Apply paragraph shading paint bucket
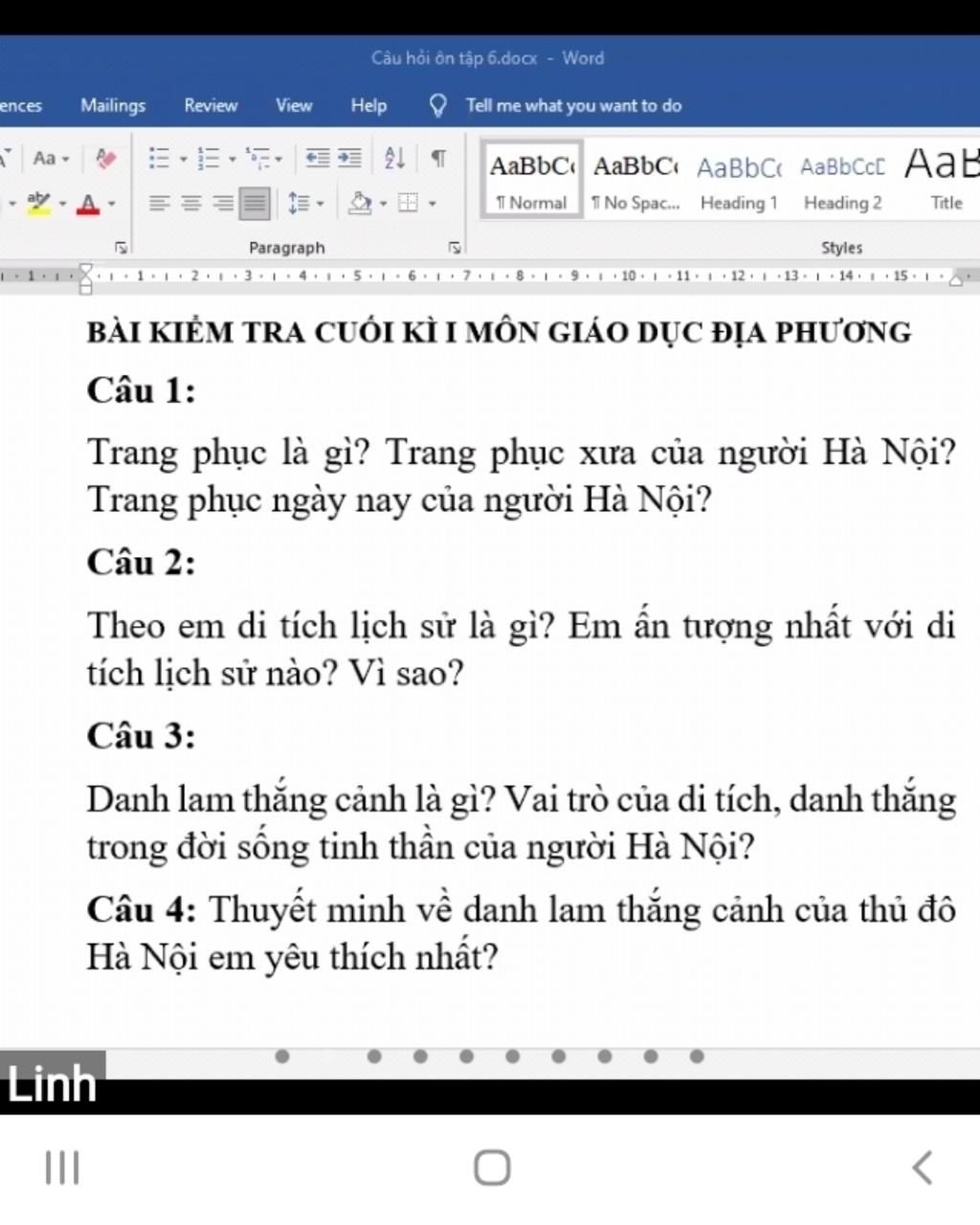Image resolution: width=980 pixels, height=1225 pixels. 360,203
